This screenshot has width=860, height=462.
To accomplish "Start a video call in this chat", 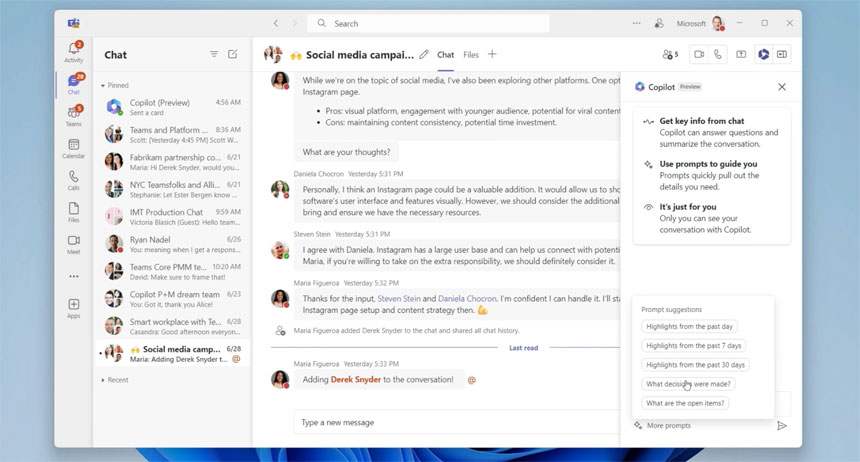I will point(699,54).
